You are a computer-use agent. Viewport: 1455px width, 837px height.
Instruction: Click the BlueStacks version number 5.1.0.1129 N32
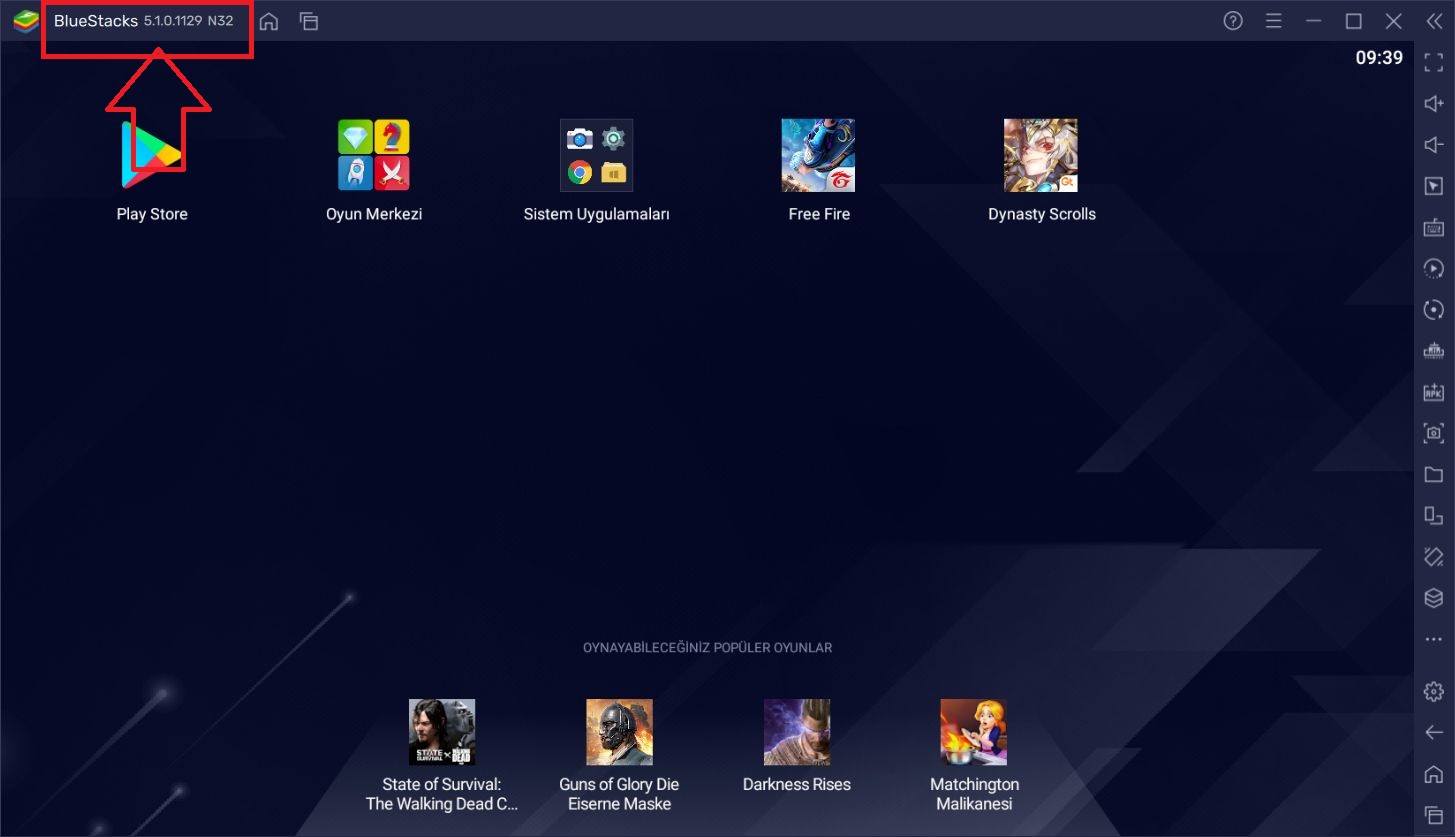188,21
